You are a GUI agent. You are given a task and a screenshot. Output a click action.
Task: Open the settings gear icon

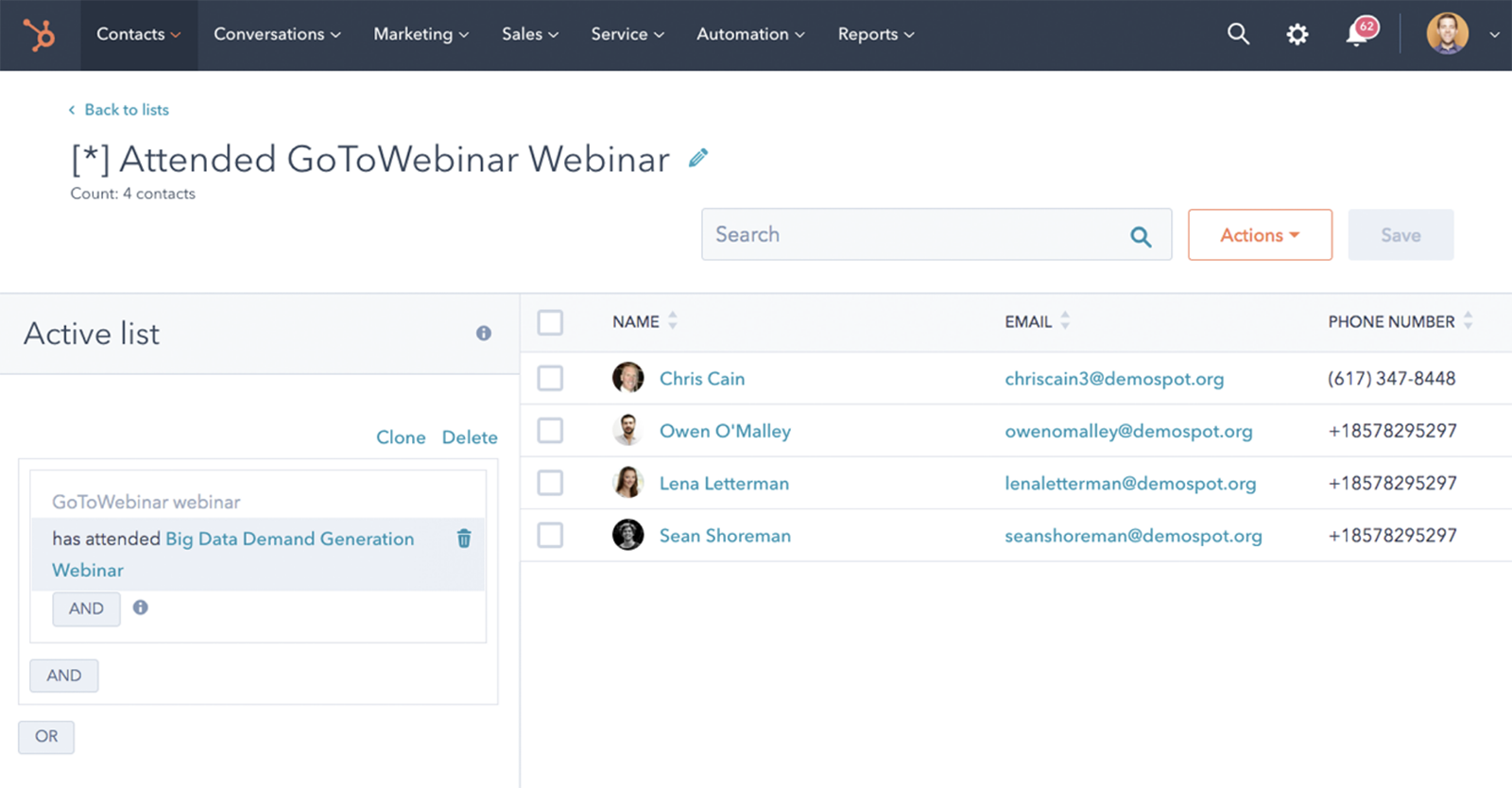[x=1297, y=35]
